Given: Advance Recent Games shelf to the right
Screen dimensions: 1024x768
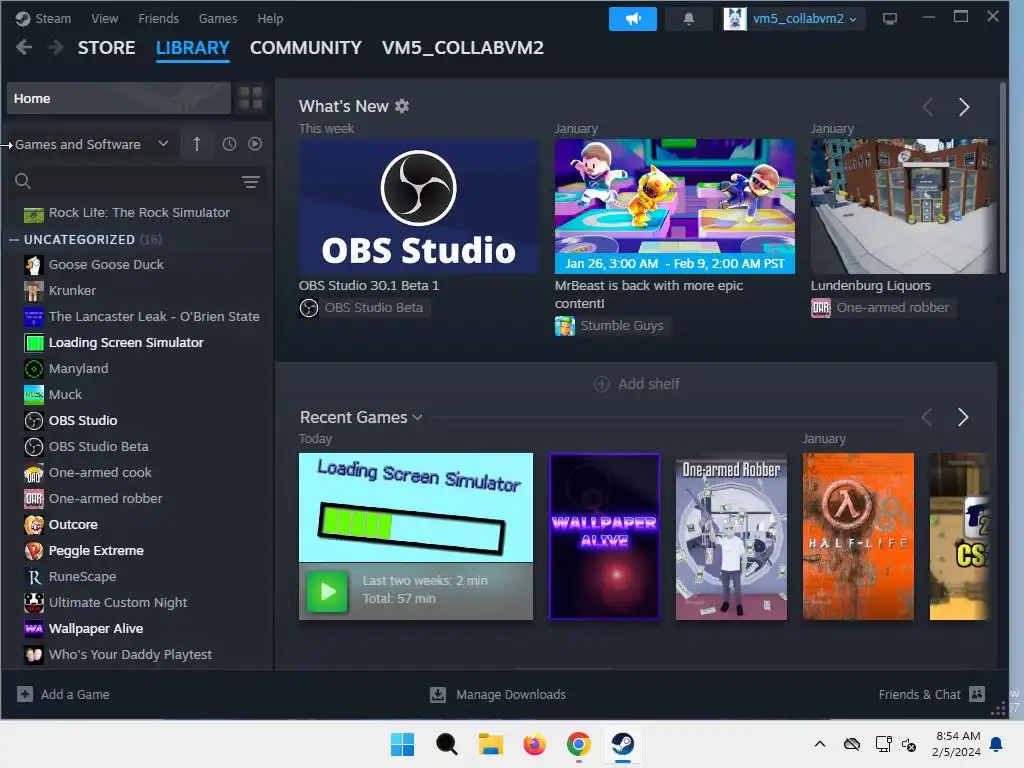Looking at the screenshot, I should tap(963, 417).
